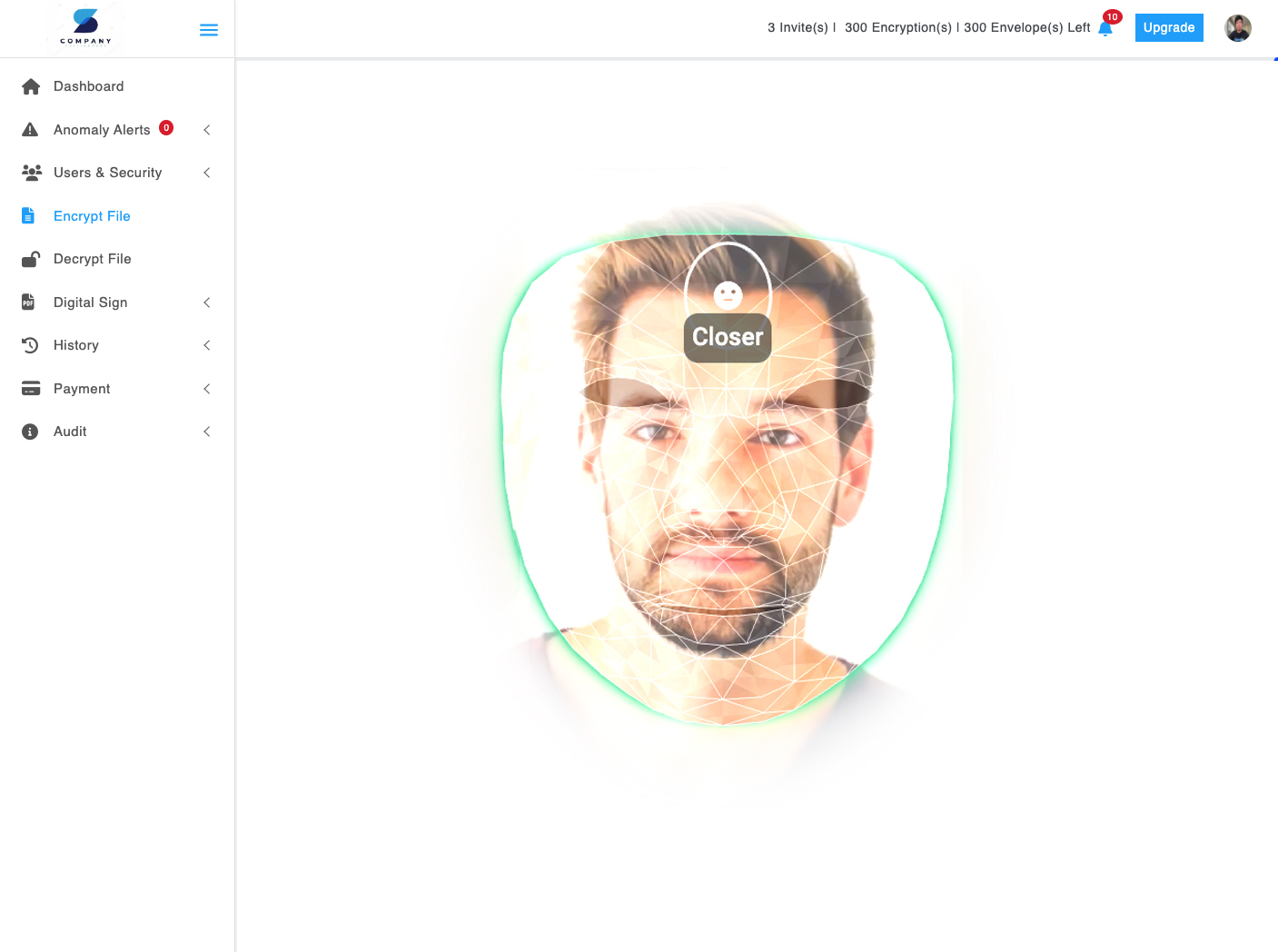Expand the Digital Sign chevron
This screenshot has height=952, width=1278.
[207, 302]
